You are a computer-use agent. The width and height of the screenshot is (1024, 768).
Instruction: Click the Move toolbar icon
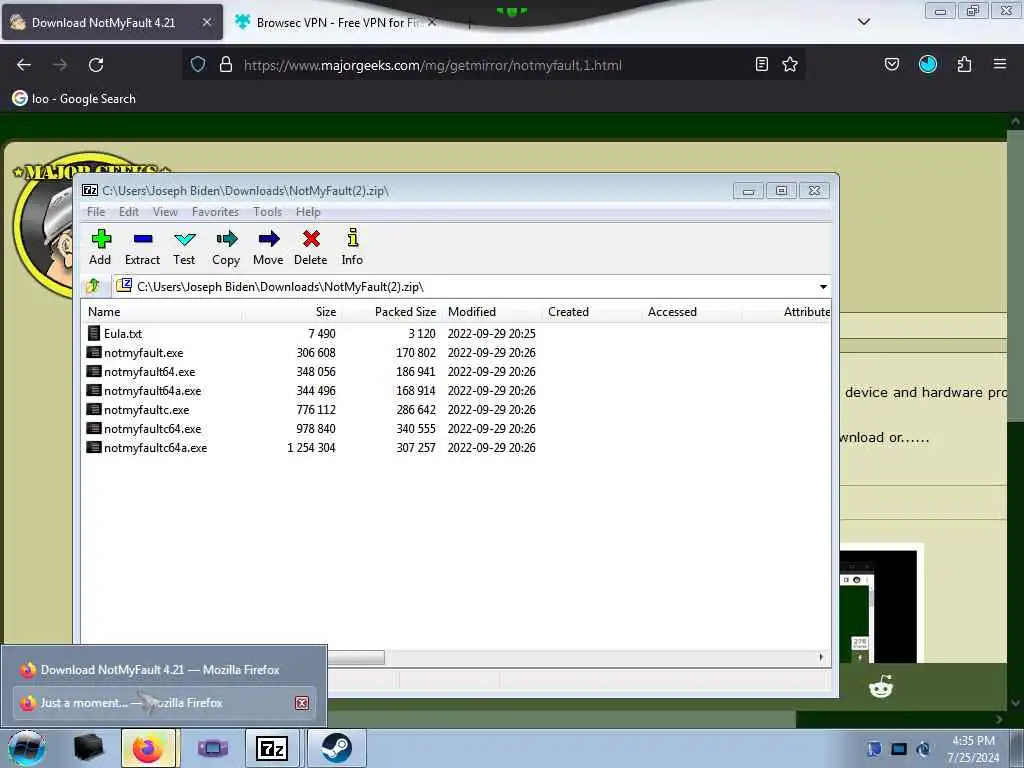coord(268,247)
